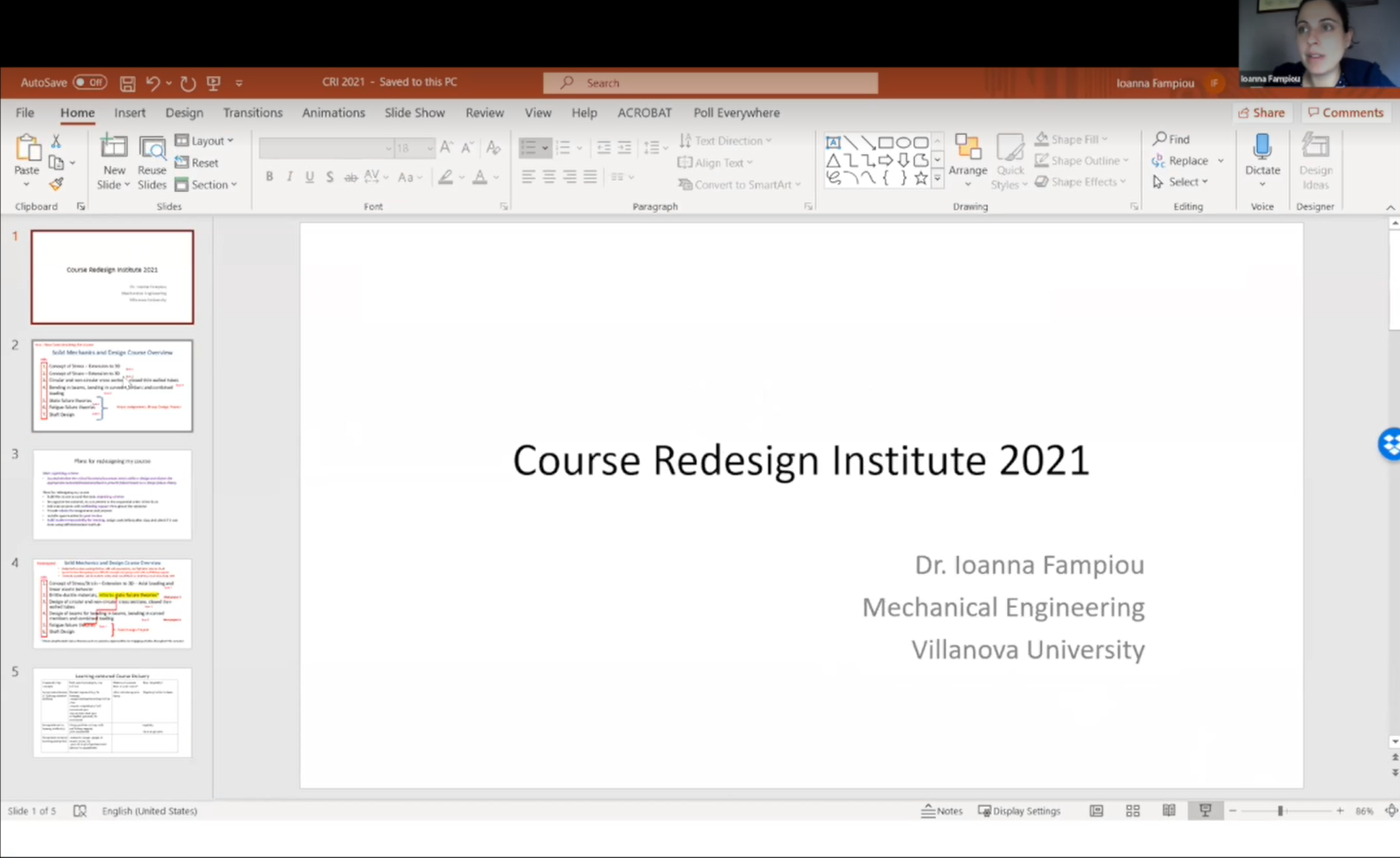Toggle underline formatting
1400x858 pixels.
pyautogui.click(x=309, y=177)
